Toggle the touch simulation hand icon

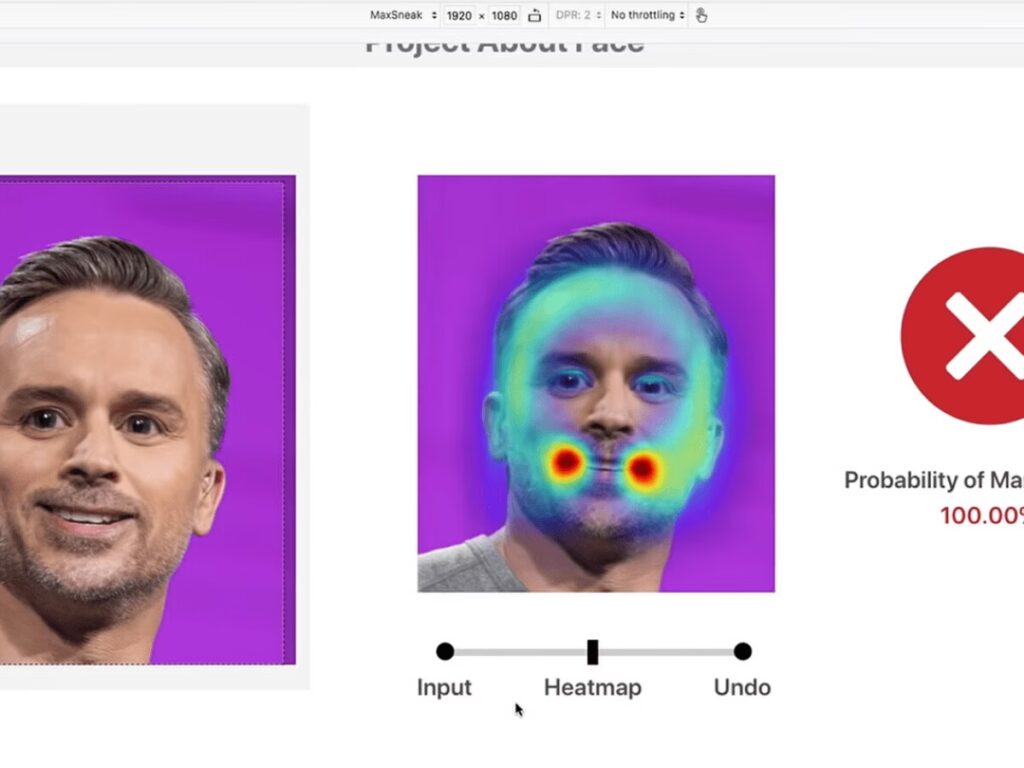pyautogui.click(x=701, y=16)
